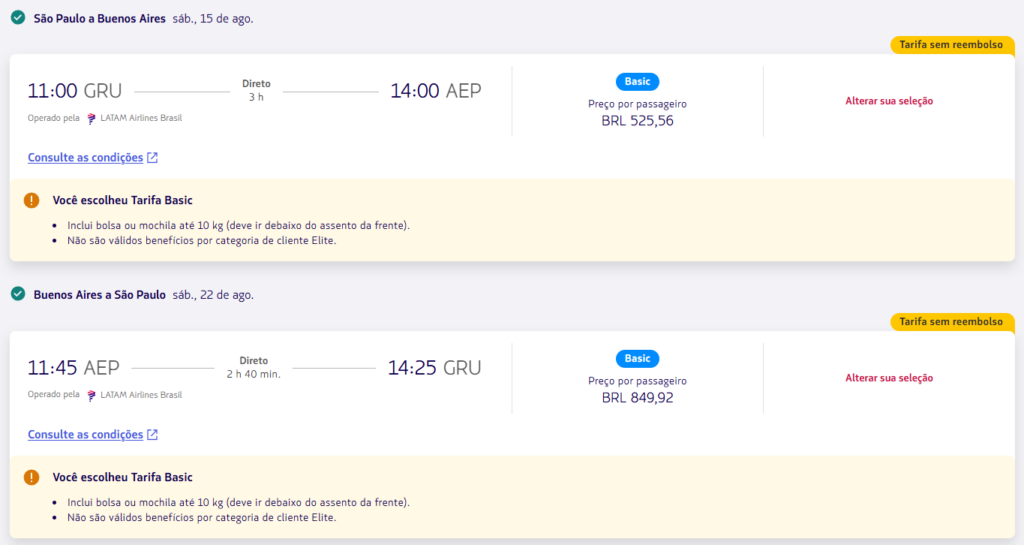Click Basic fare badge above BRL 525,56
The height and width of the screenshot is (545, 1024).
coord(637,82)
